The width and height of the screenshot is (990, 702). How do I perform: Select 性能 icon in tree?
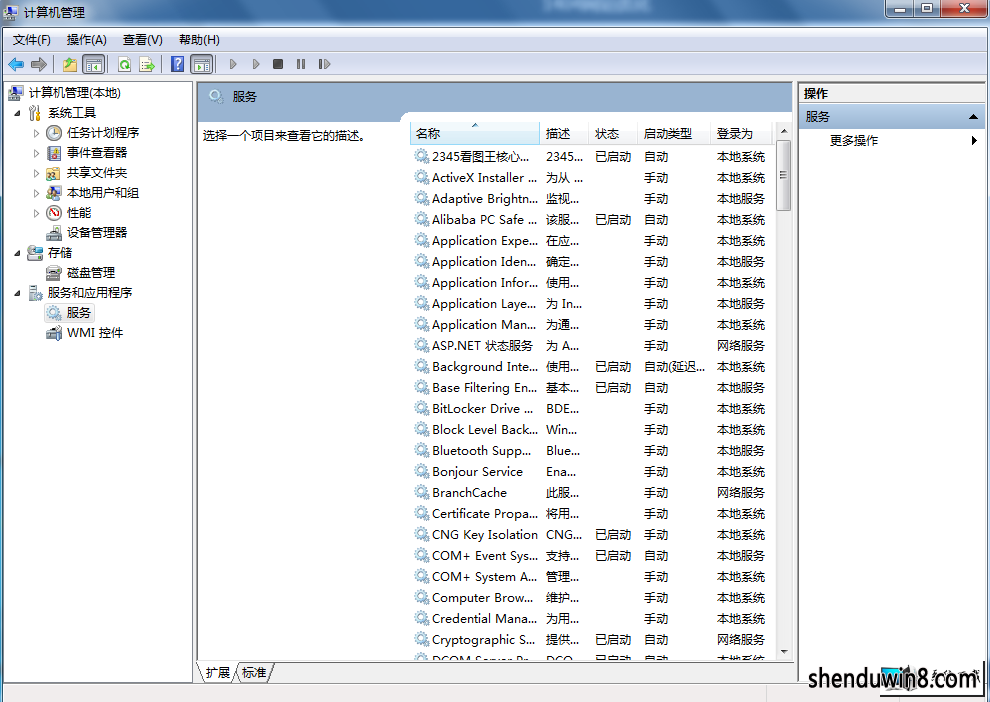[54, 213]
